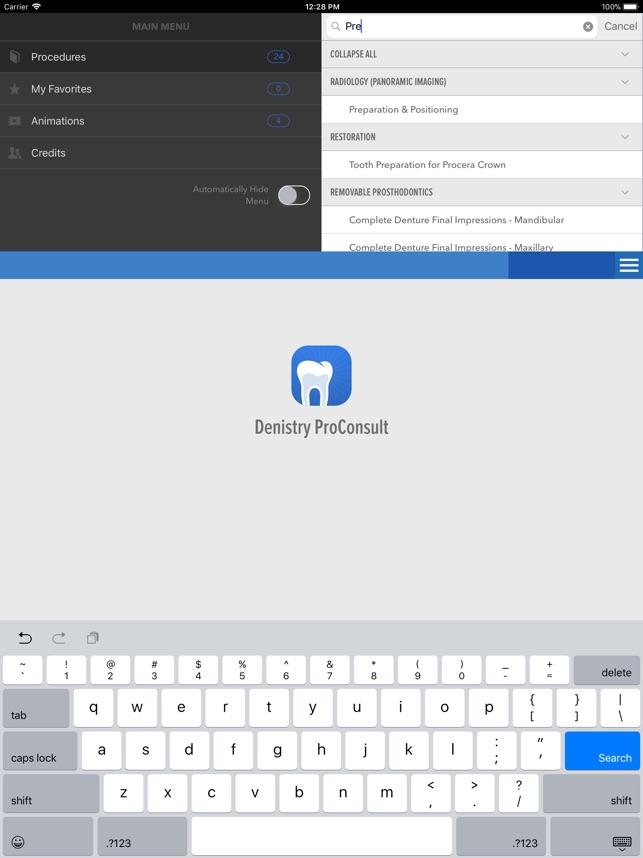Collapse the Restoration section chevron
The image size is (643, 858).
pos(625,137)
